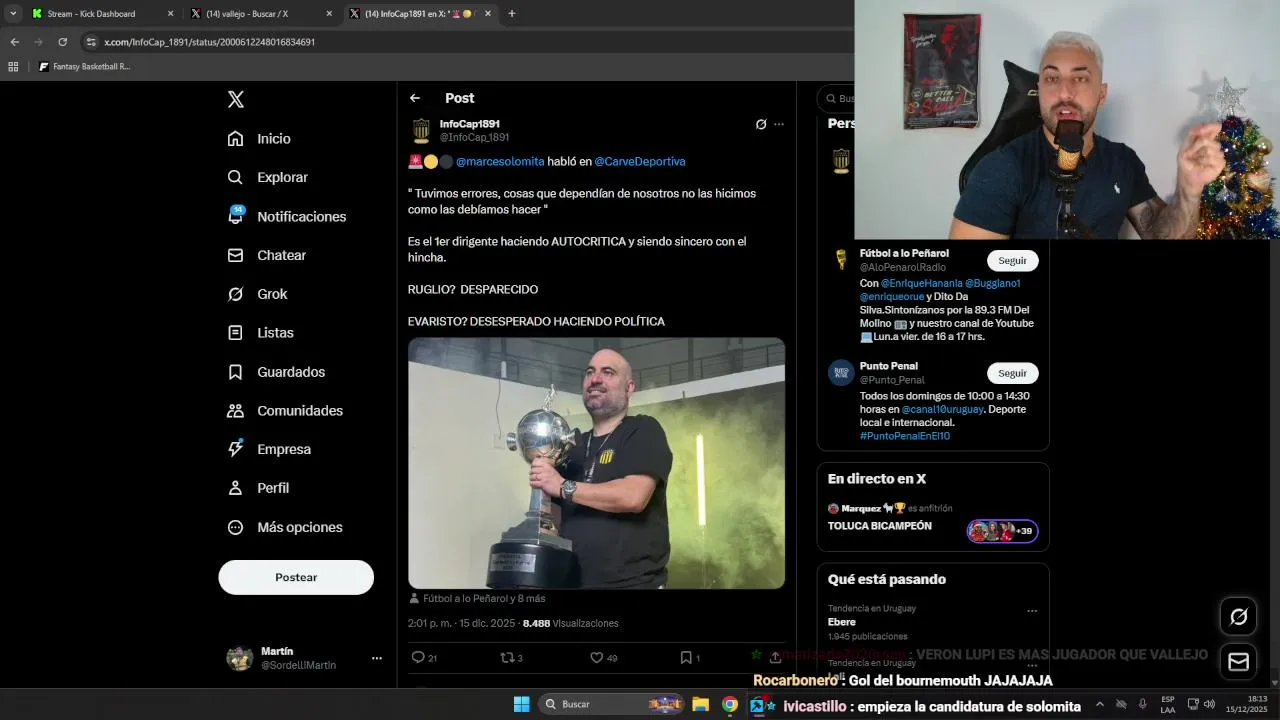Open @EnriqueHananla mention link

pyautogui.click(x=921, y=284)
